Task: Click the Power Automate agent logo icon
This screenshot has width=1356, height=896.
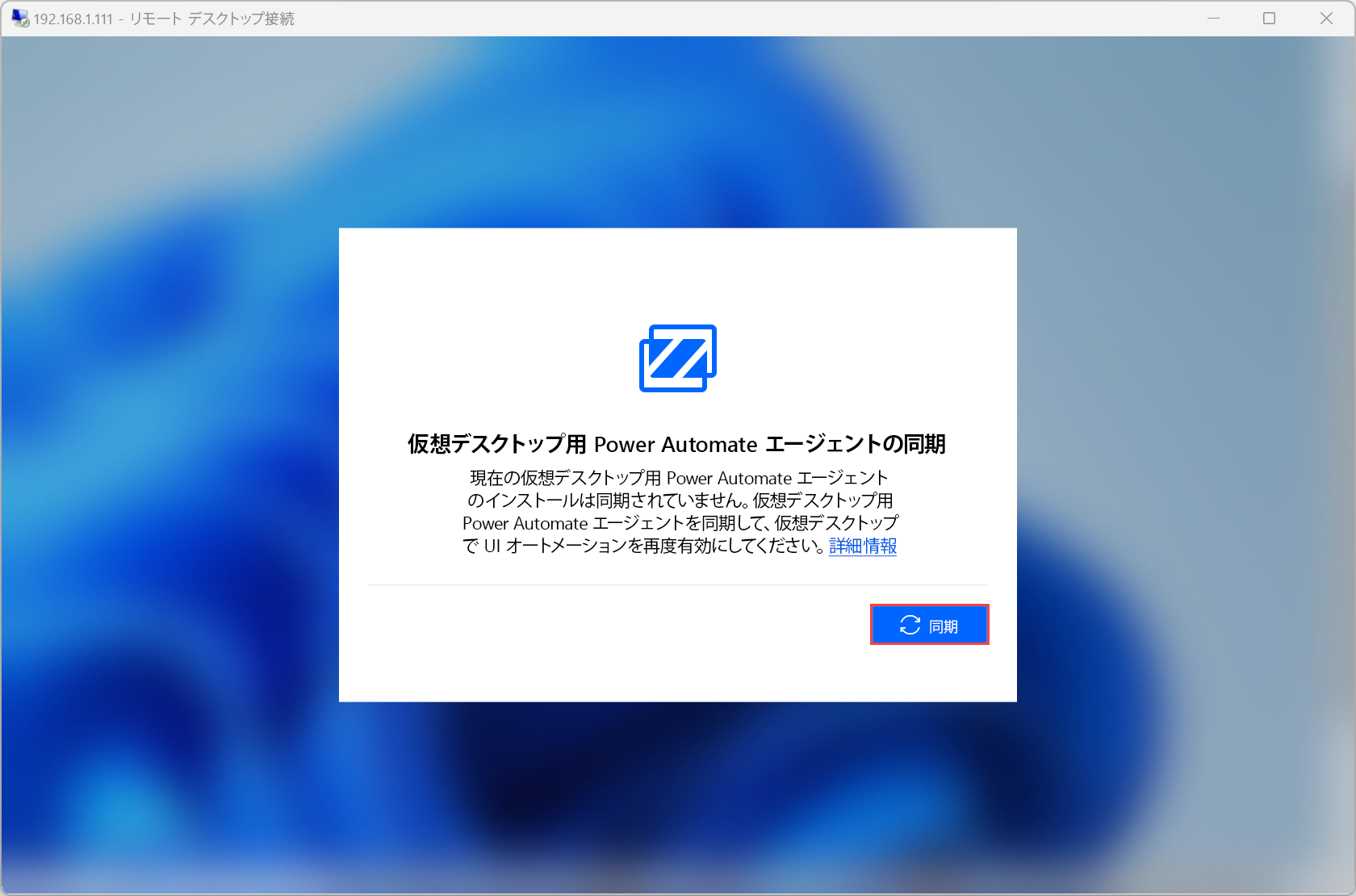Action: (678, 358)
